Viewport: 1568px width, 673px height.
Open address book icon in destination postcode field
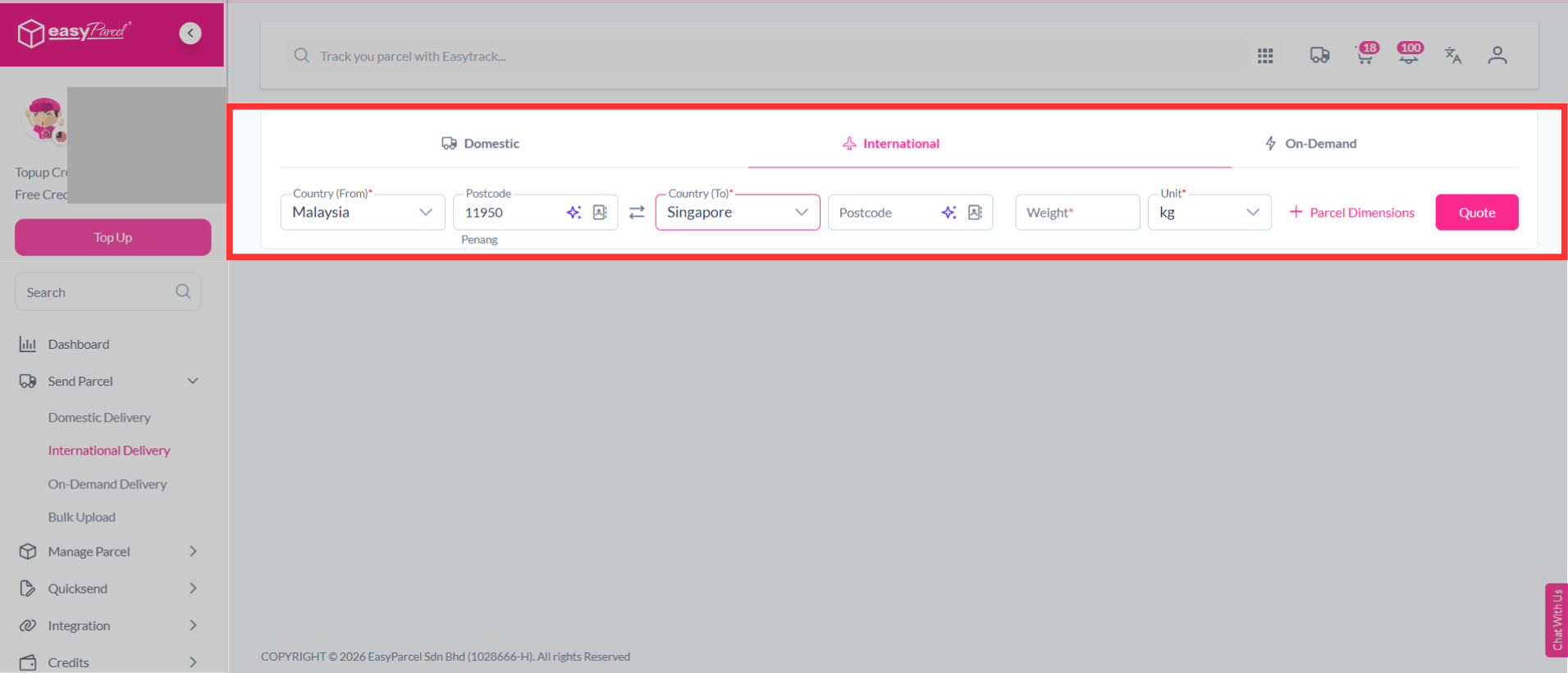coord(975,213)
